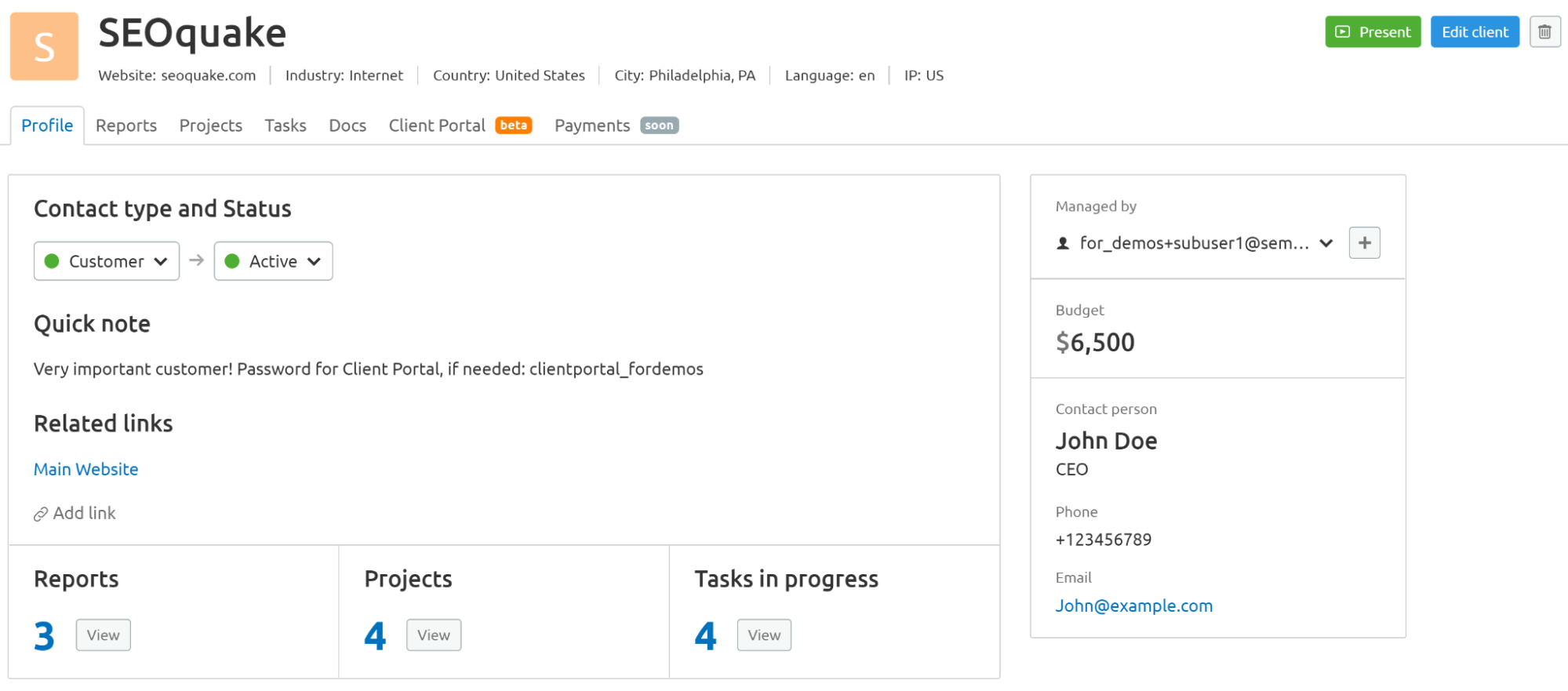1568x691 pixels.
Task: Click the CEO job title text
Action: [x=1071, y=469]
